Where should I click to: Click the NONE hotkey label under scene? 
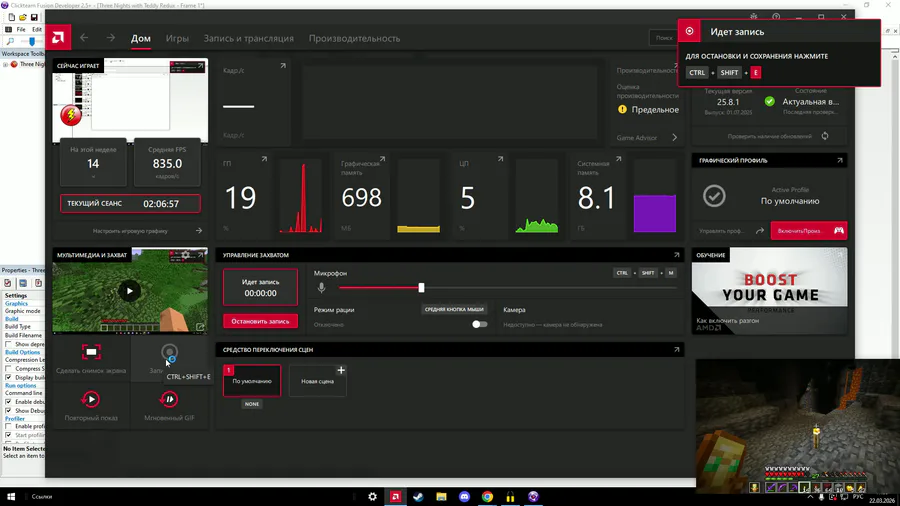[252, 404]
